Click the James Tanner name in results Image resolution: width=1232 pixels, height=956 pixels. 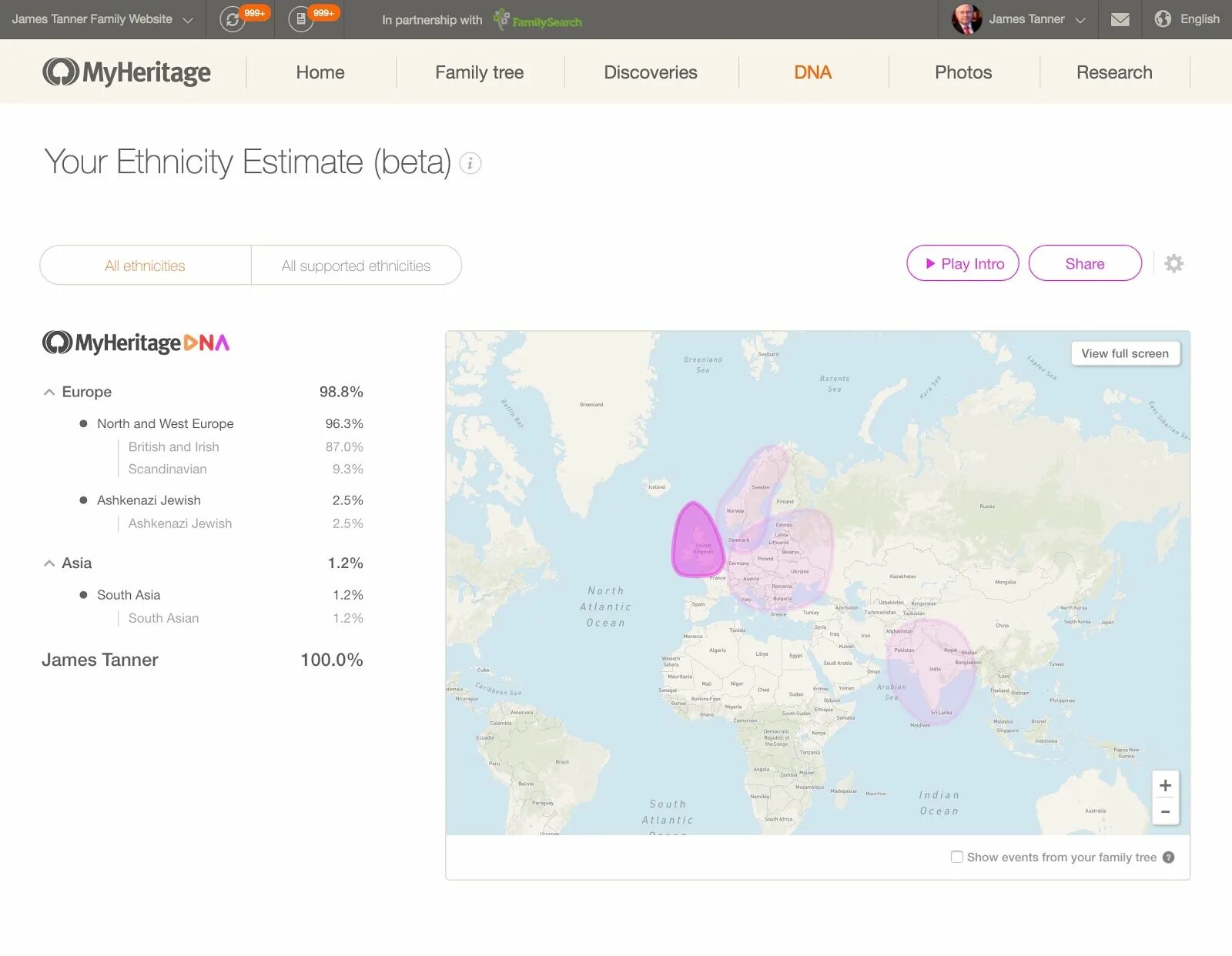coord(100,660)
